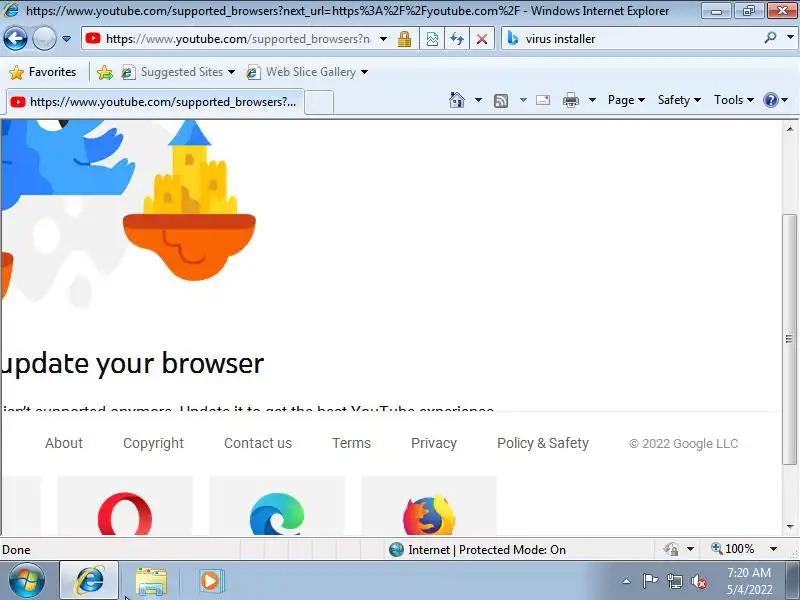Image resolution: width=800 pixels, height=600 pixels.
Task: Open the Privacy footer link
Action: click(x=434, y=443)
